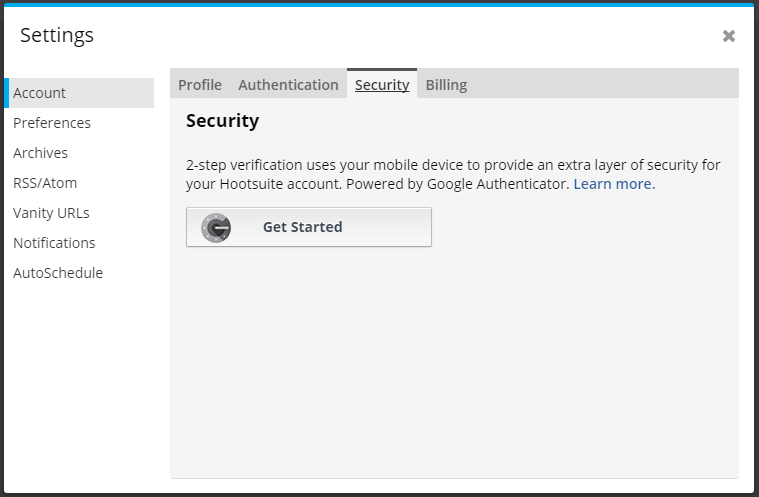The image size is (759, 497).
Task: Switch to the Profile tab
Action: pyautogui.click(x=200, y=85)
